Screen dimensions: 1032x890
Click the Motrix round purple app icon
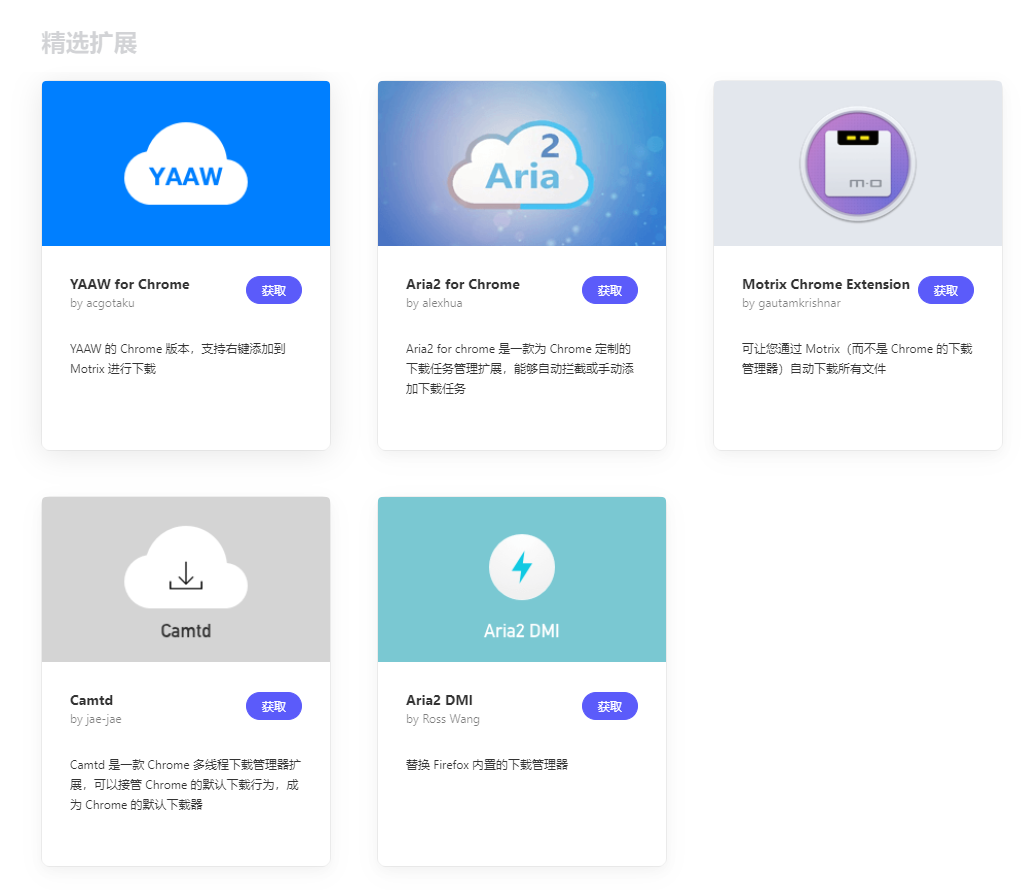(x=858, y=163)
